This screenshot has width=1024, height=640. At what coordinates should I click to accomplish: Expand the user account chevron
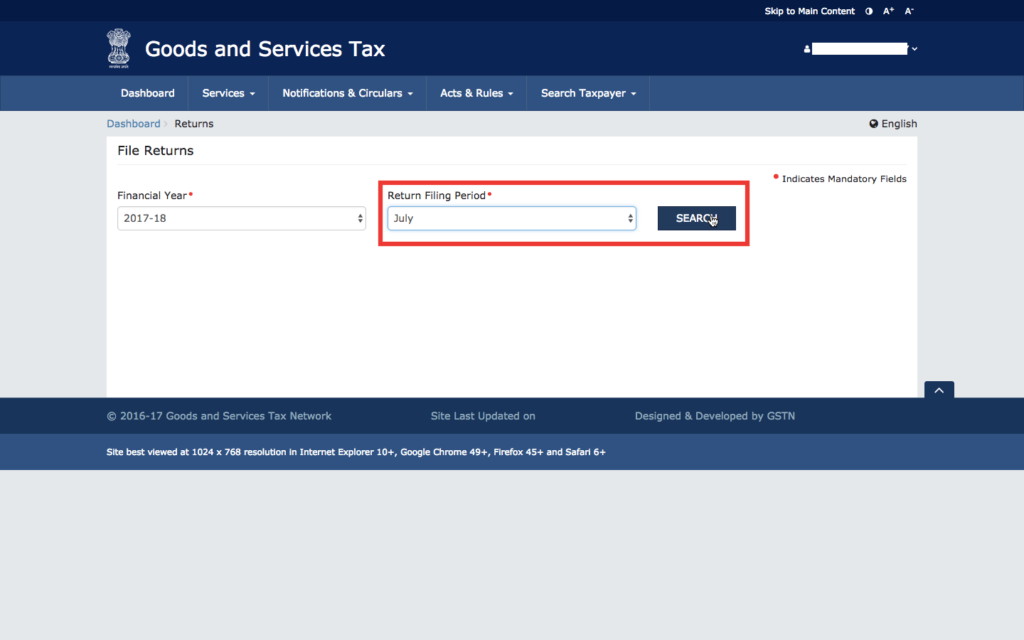(915, 49)
